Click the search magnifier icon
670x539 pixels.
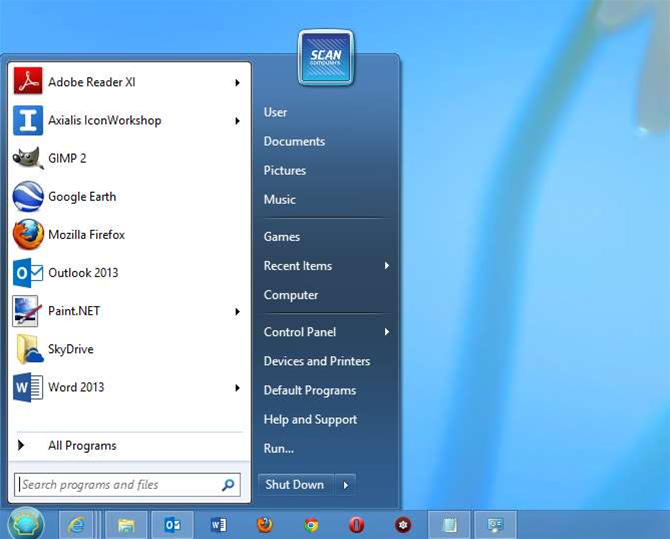point(228,485)
